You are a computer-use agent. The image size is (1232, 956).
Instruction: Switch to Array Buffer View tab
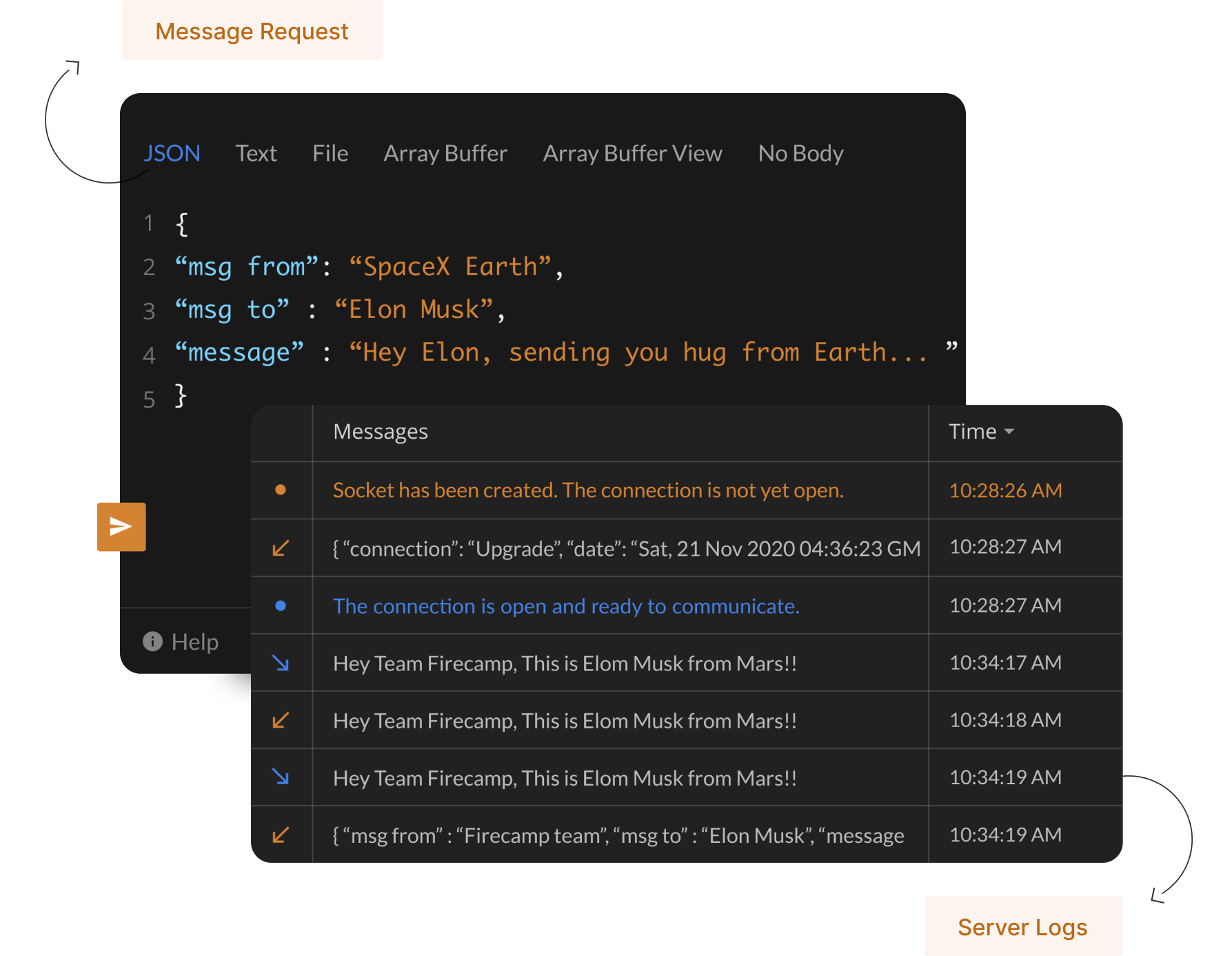632,153
